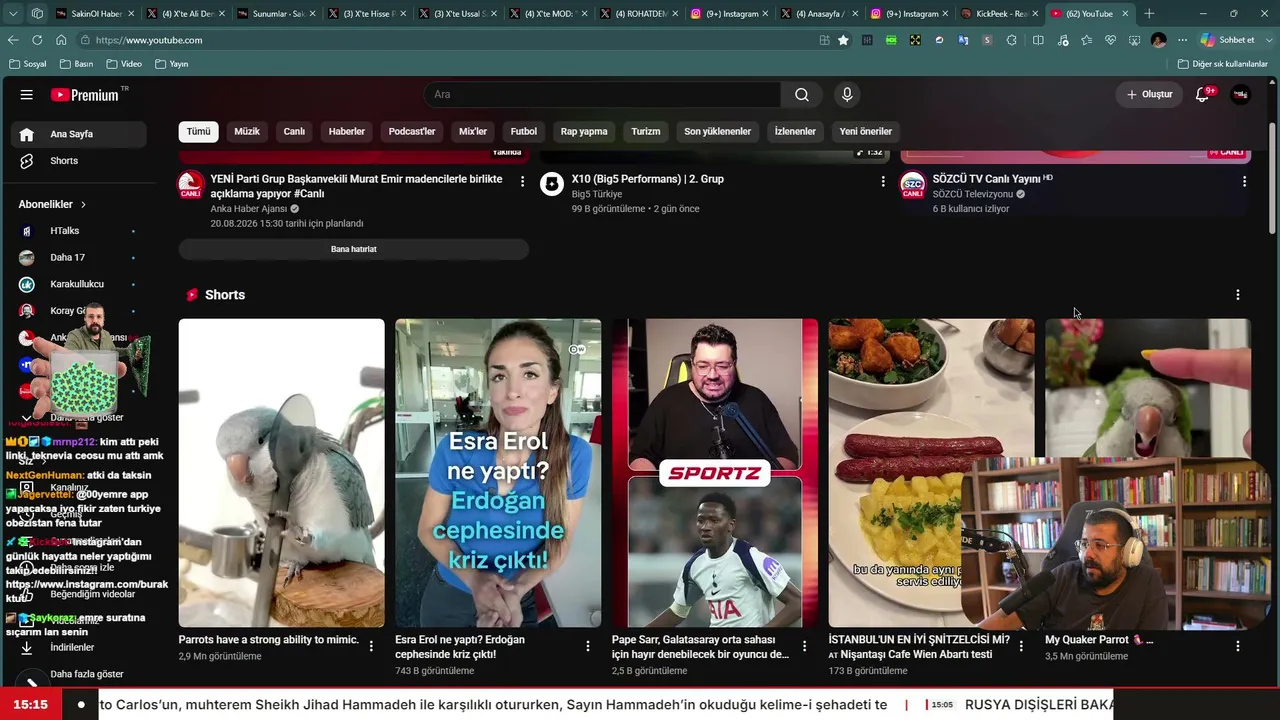Select the Podcast'ler filter chip
The image size is (1280, 720).
point(412,132)
